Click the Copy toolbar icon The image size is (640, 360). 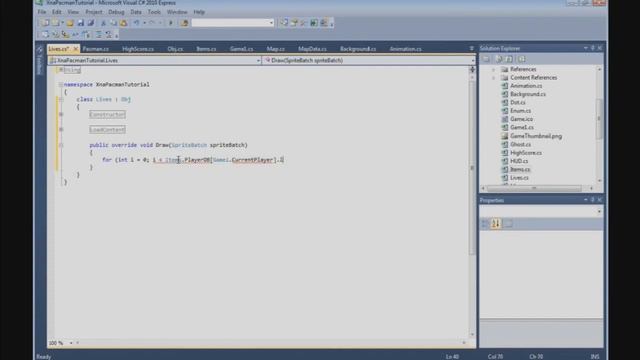[113, 23]
